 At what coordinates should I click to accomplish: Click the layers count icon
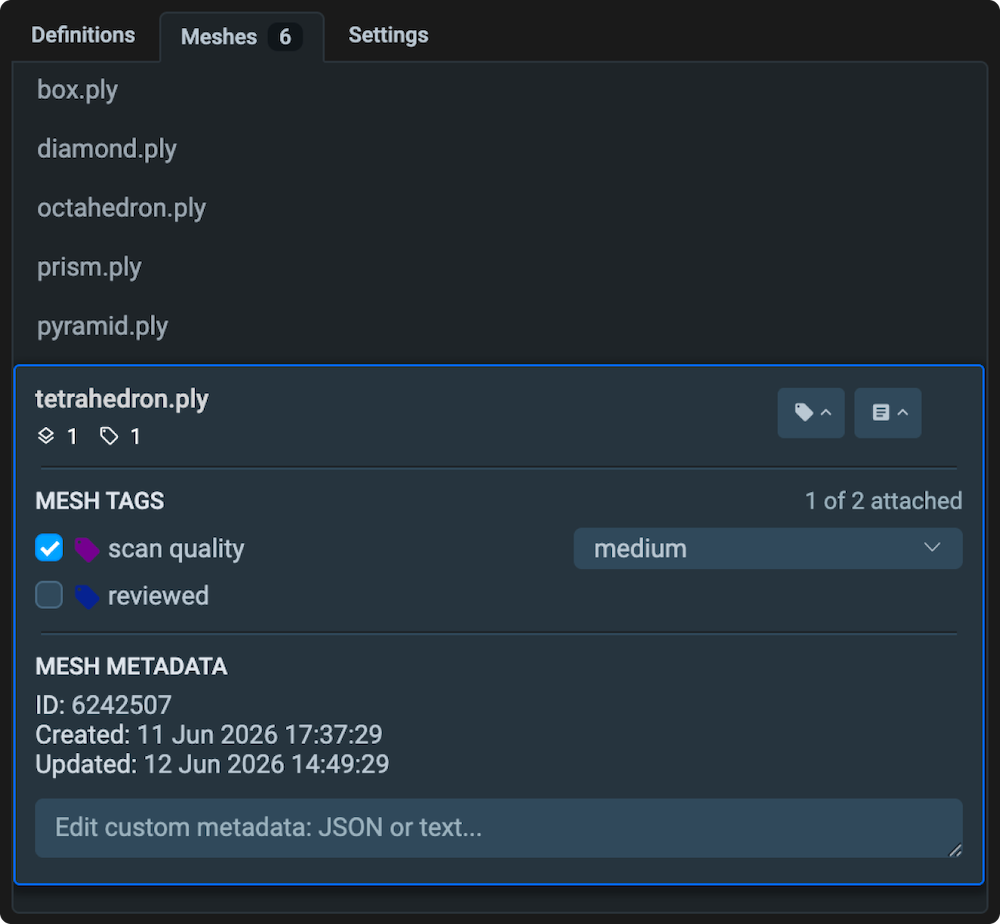click(46, 436)
